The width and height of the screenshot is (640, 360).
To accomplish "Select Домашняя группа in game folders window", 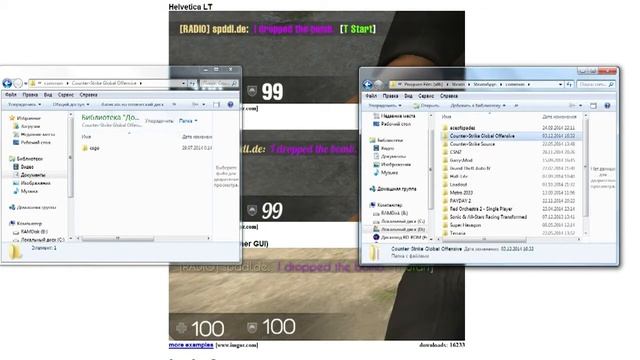I will (393, 189).
